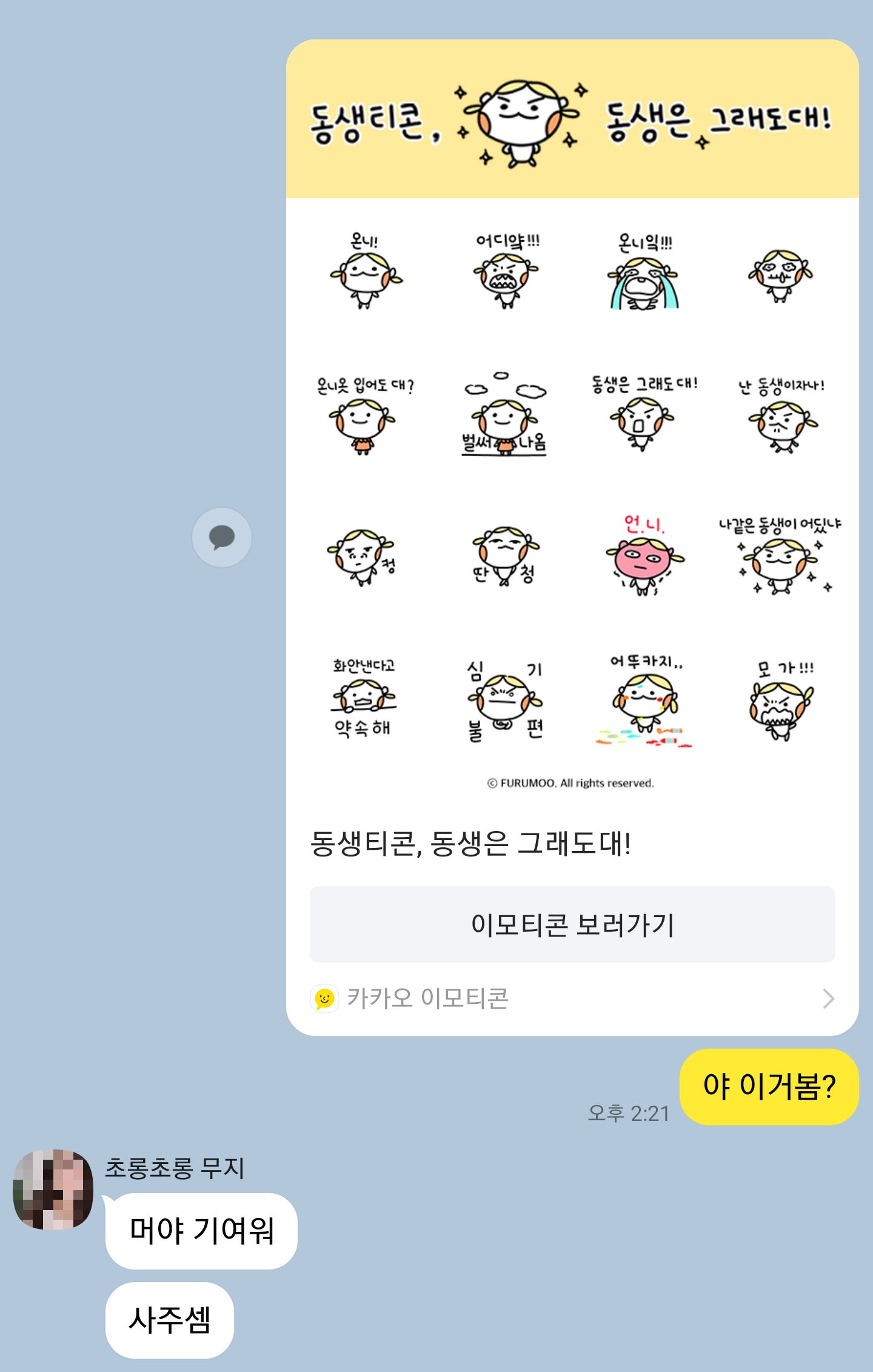The image size is (873, 1372).
Task: Select the angry 어디얌!!! sticker
Action: [507, 271]
